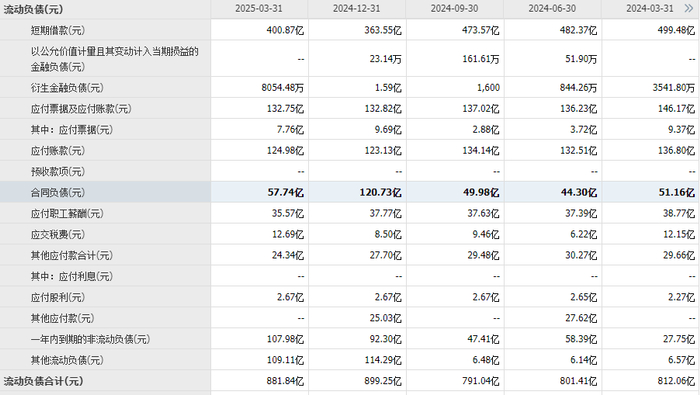The width and height of the screenshot is (700, 395).
Task: Click the double-chevron next-periods arrow icon
Action: coord(689,8)
